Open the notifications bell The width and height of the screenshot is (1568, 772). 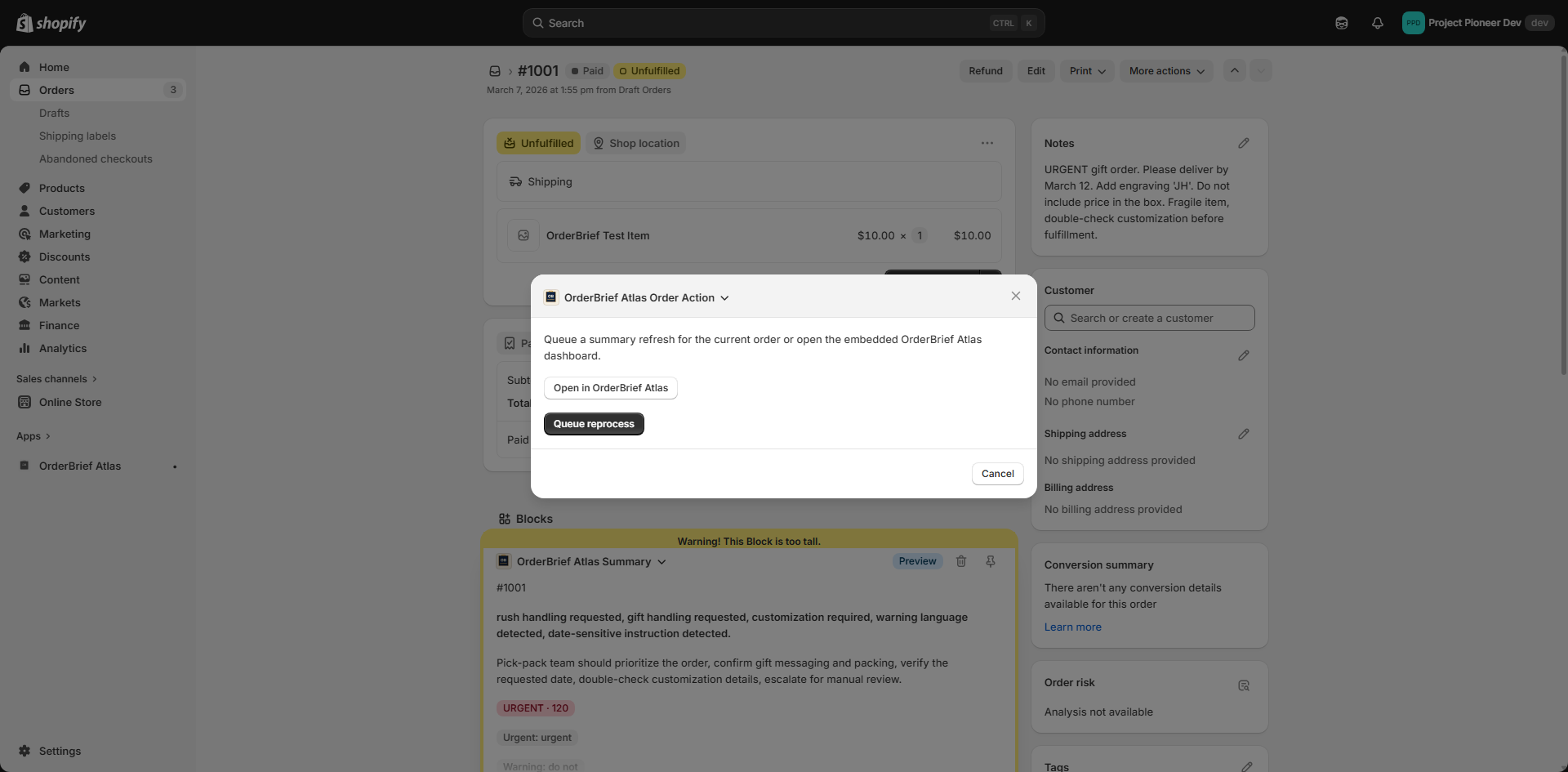[x=1378, y=23]
